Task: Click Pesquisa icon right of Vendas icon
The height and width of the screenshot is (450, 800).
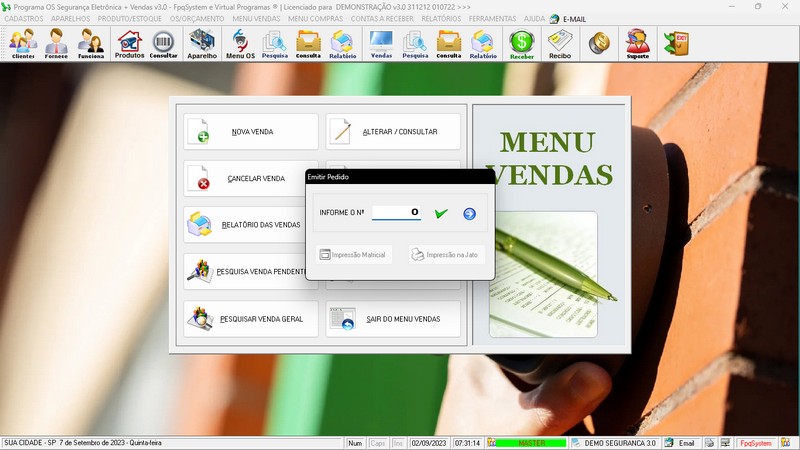Action: point(415,44)
